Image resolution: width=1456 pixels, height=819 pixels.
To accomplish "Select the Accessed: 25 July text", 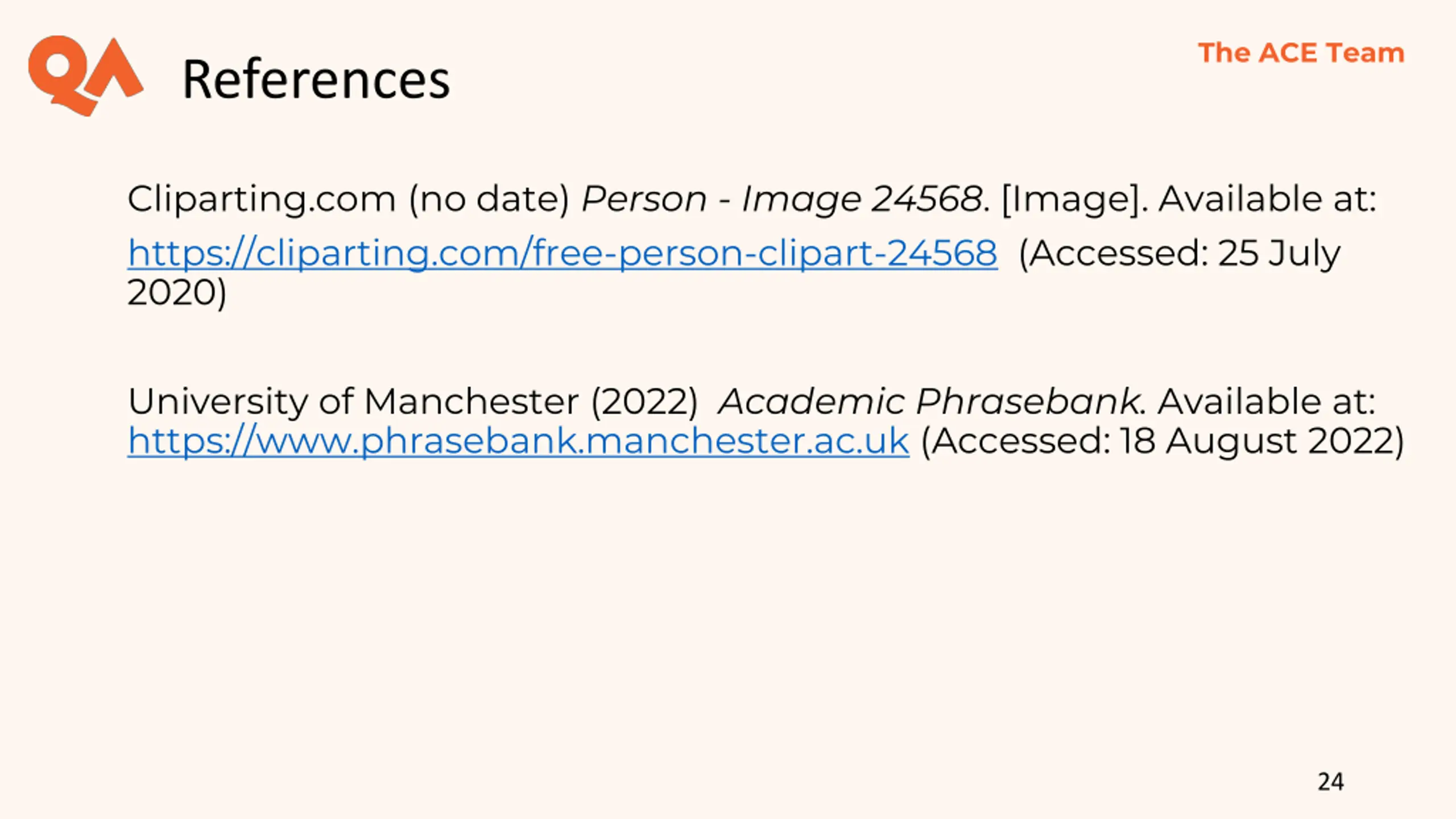I will 1180,254.
